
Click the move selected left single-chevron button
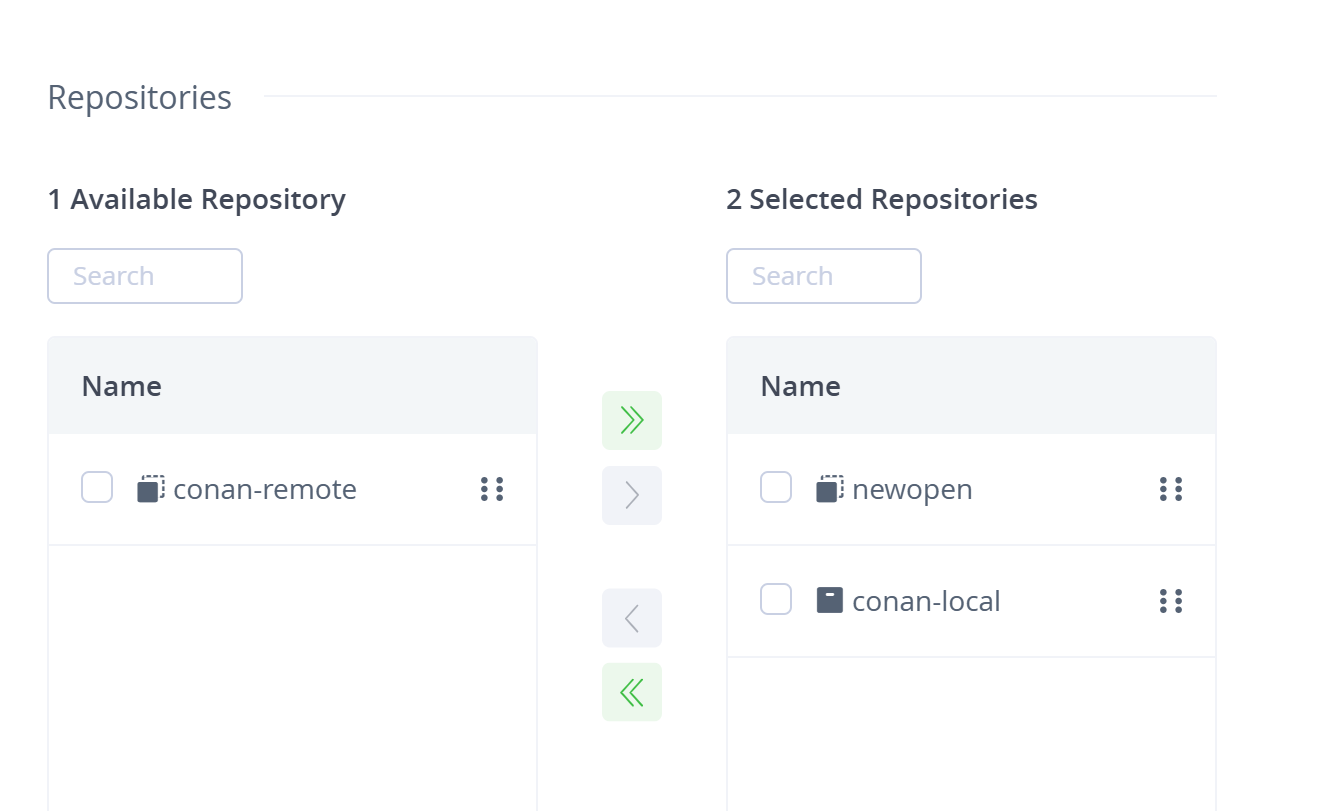coord(631,618)
